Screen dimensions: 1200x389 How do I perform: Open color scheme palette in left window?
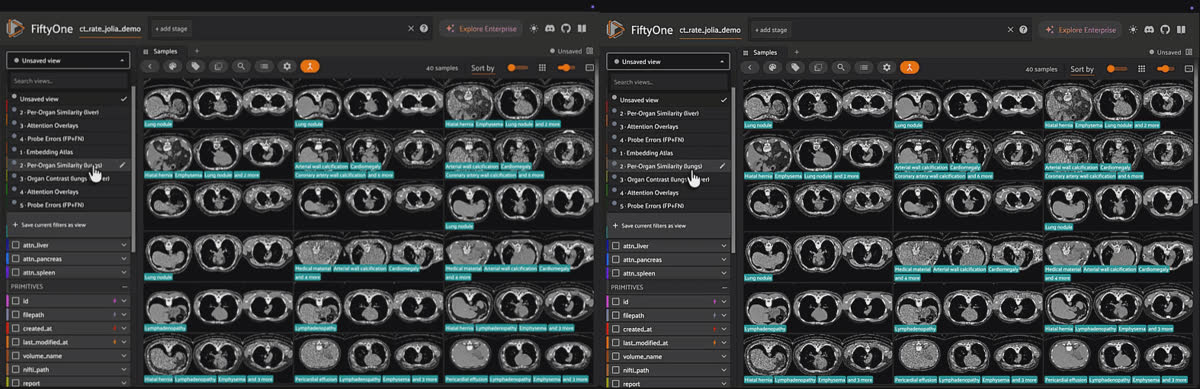tap(173, 67)
